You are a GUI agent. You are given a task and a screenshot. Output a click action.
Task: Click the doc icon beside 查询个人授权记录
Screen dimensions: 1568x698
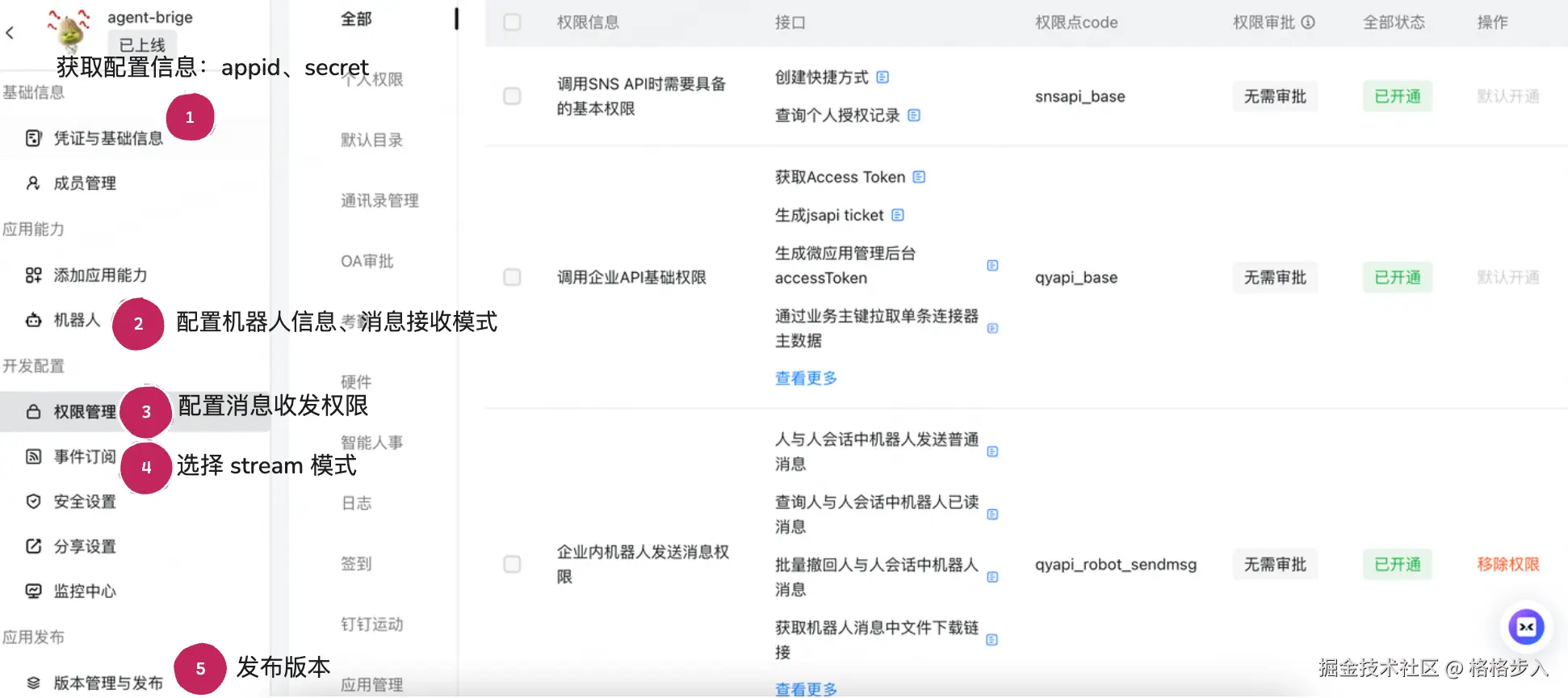pyautogui.click(x=914, y=116)
